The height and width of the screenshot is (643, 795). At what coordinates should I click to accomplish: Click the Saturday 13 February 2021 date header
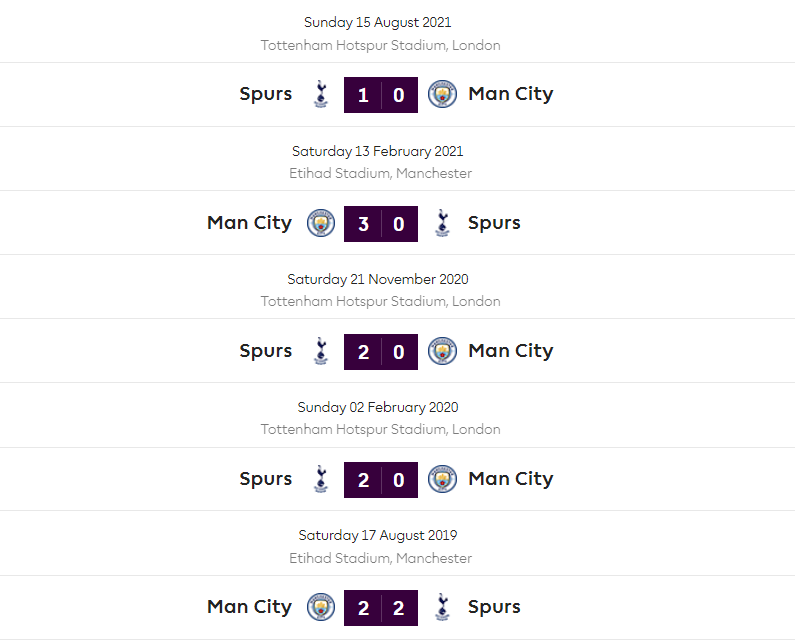378,152
